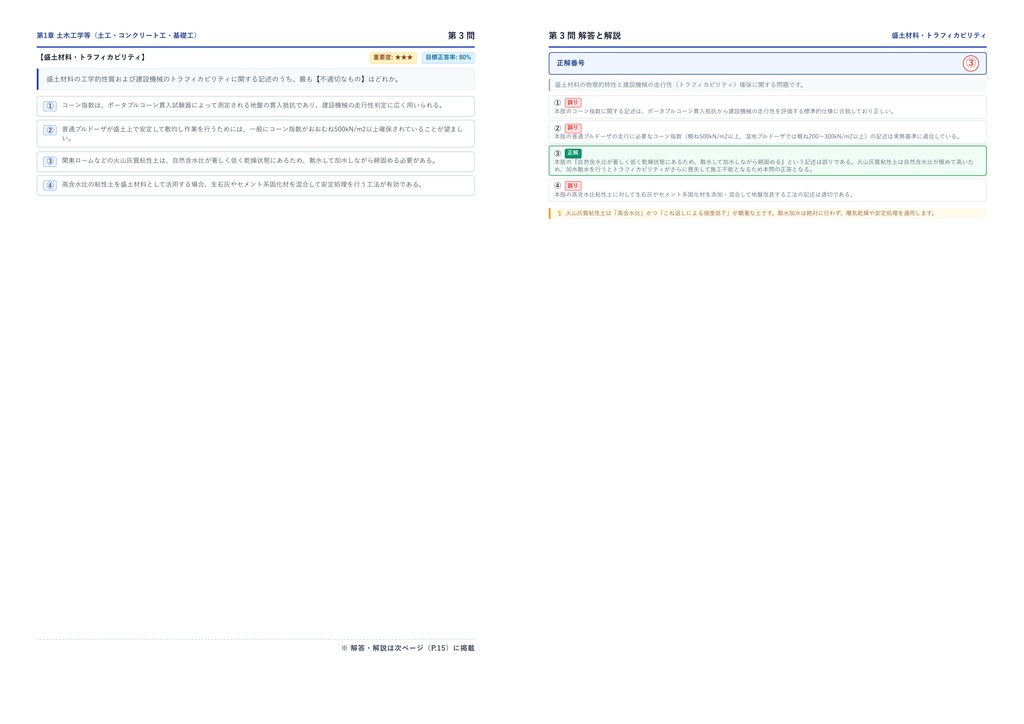Click the green 正解 tag on explanation ③
1024x724 pixels.
pos(573,153)
